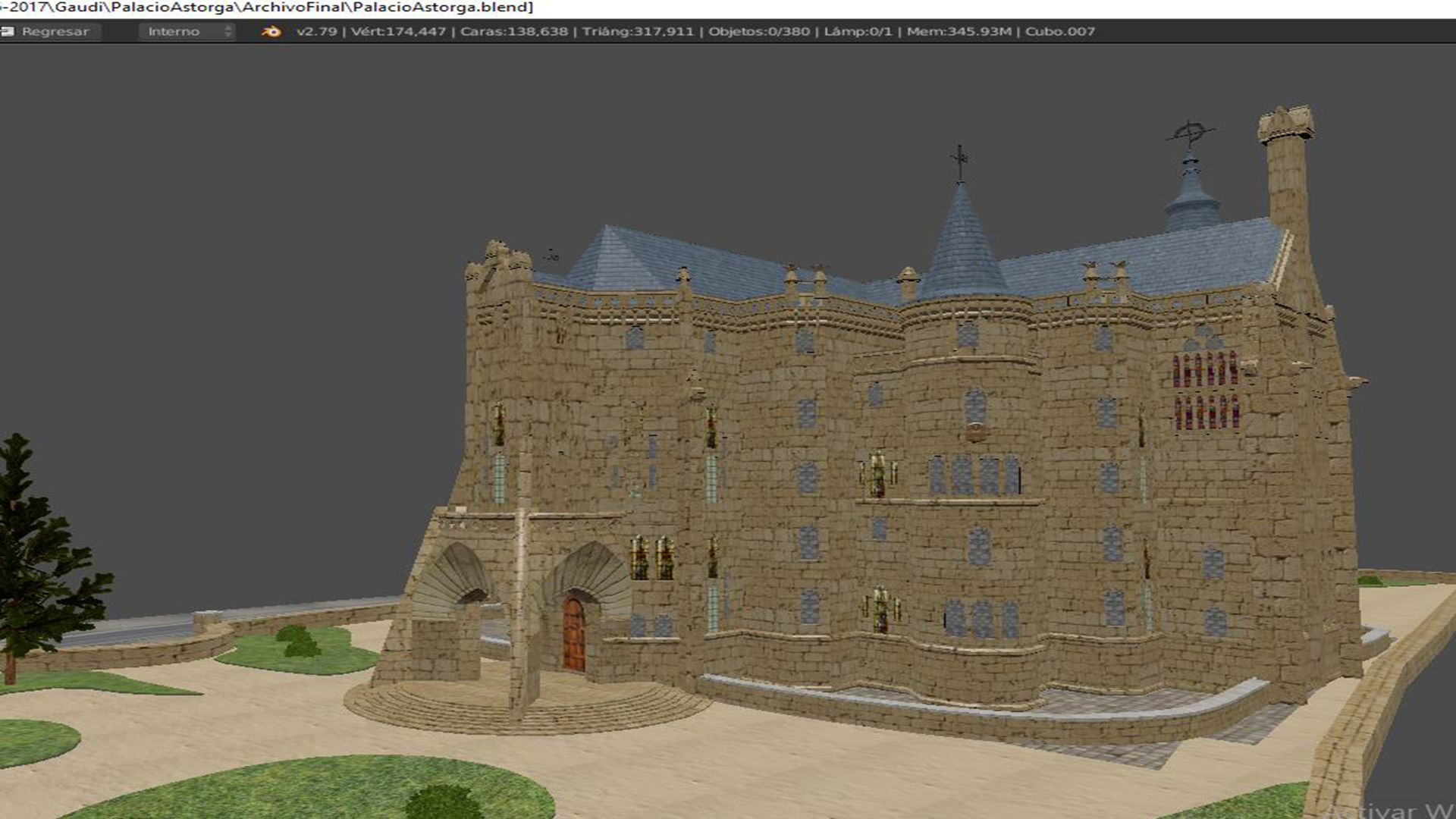1456x819 pixels.
Task: Open the Interno render engine dropdown
Action: 187,31
